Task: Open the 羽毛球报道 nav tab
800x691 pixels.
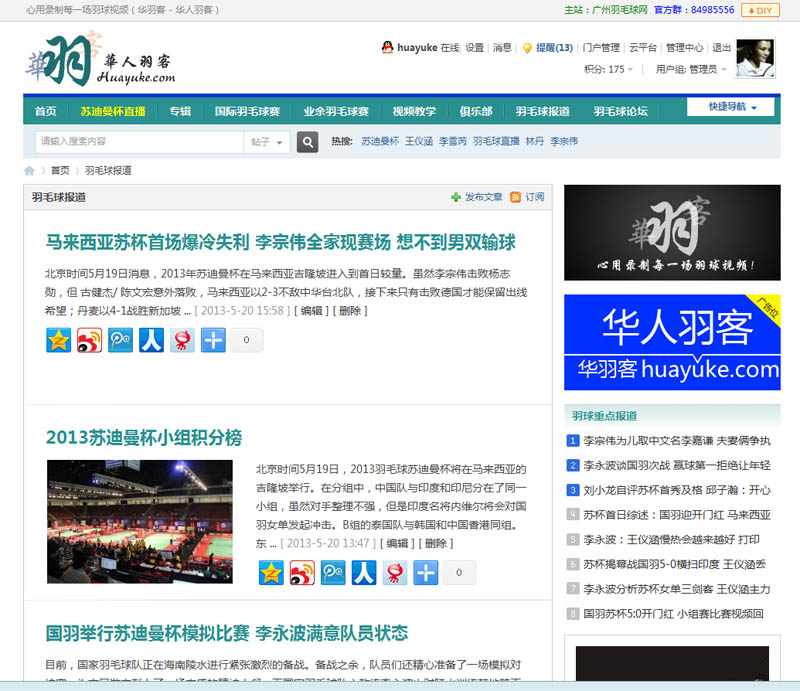Action: 542,111
